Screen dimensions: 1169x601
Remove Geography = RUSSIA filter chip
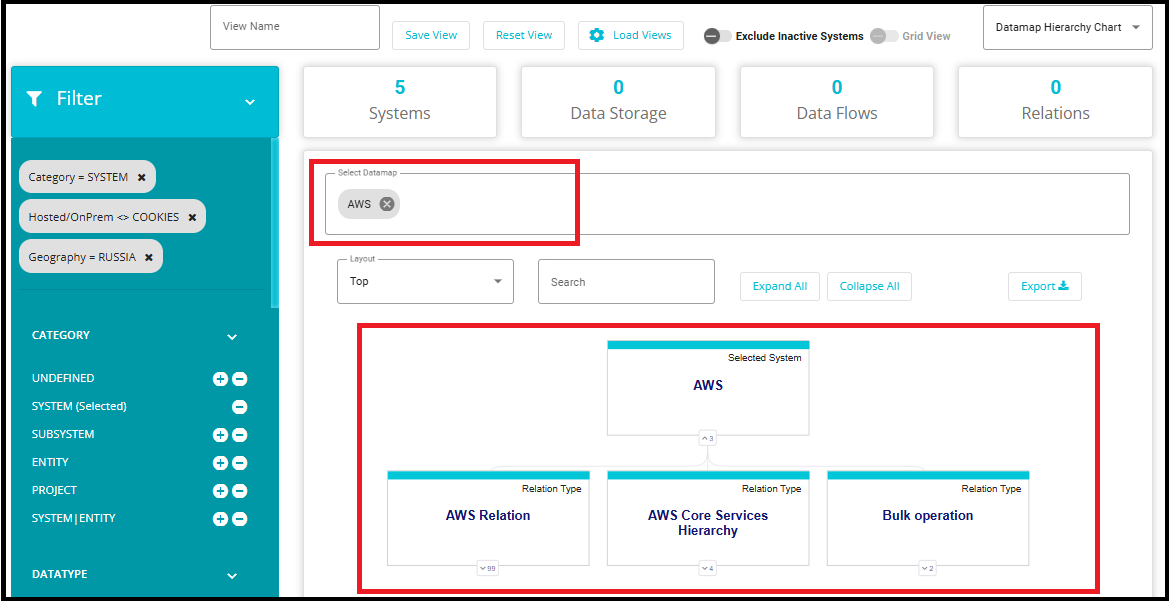click(x=149, y=257)
